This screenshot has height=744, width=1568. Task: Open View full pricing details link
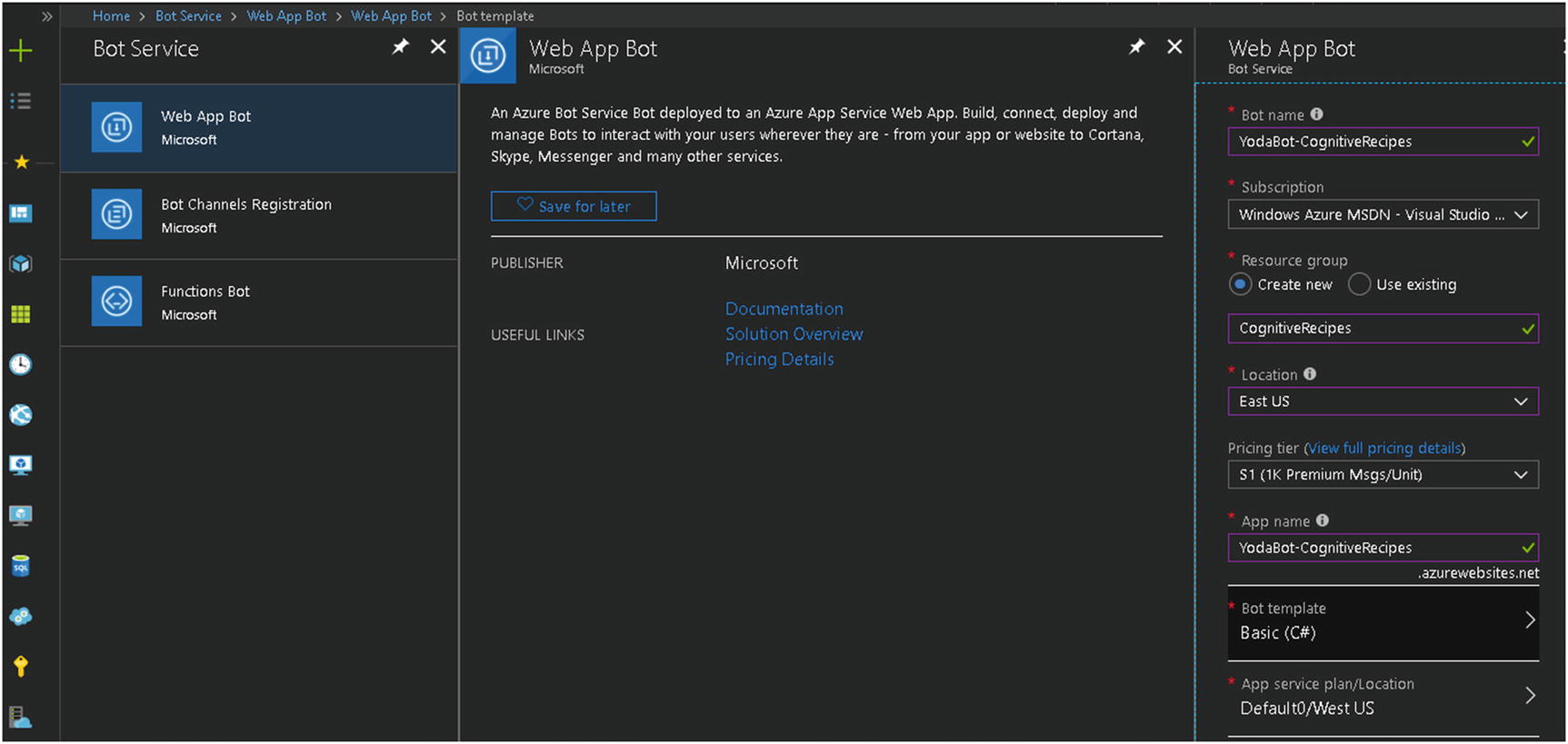point(1384,448)
